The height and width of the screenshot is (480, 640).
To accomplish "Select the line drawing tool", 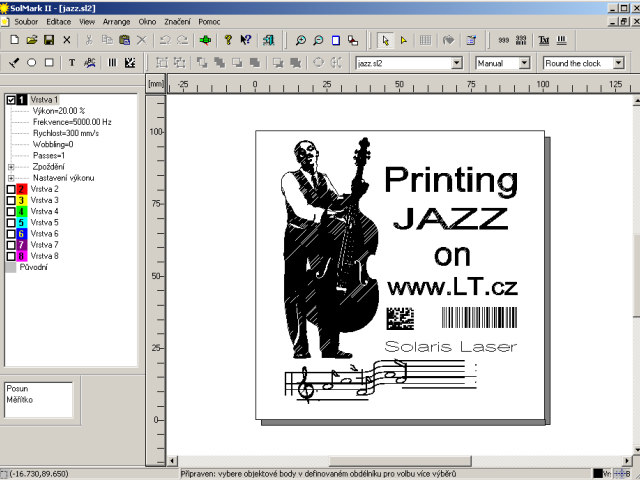I will tap(14, 62).
